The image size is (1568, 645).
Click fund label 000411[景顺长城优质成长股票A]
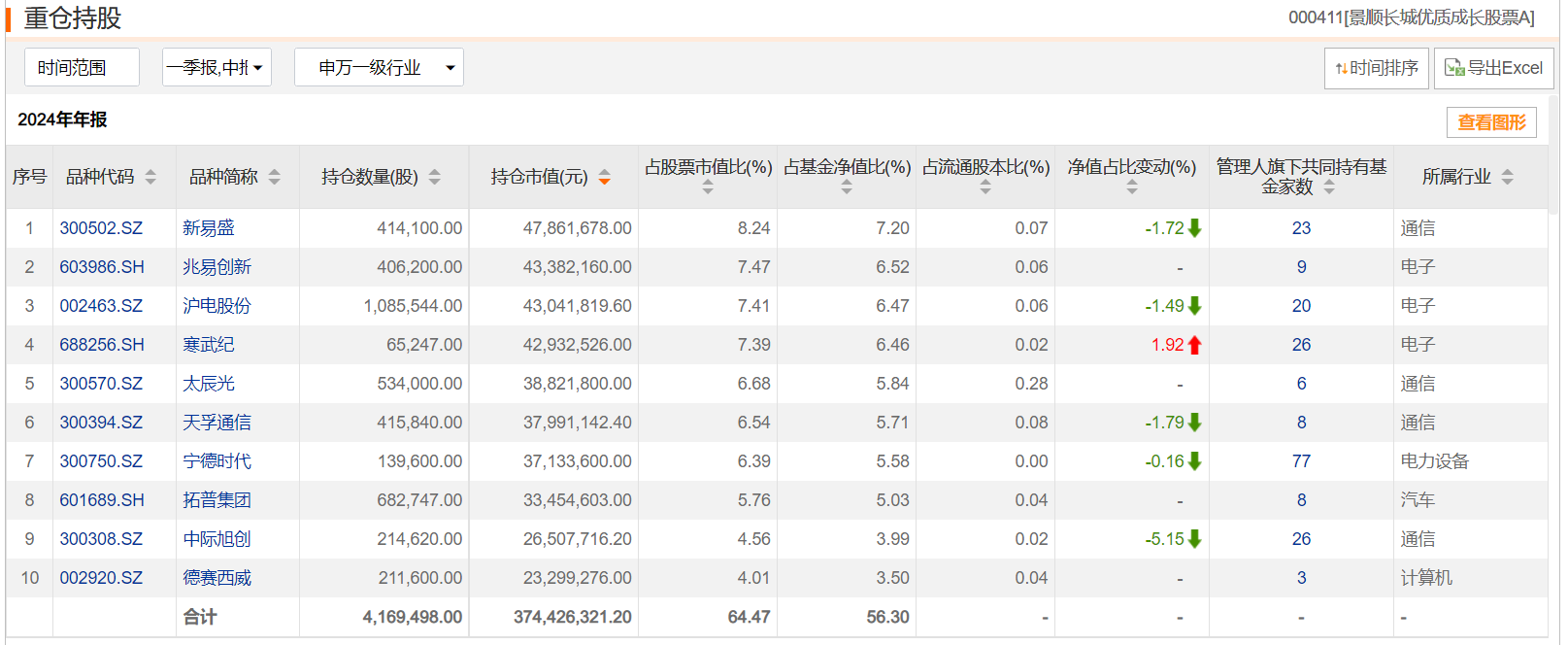pos(1412,17)
